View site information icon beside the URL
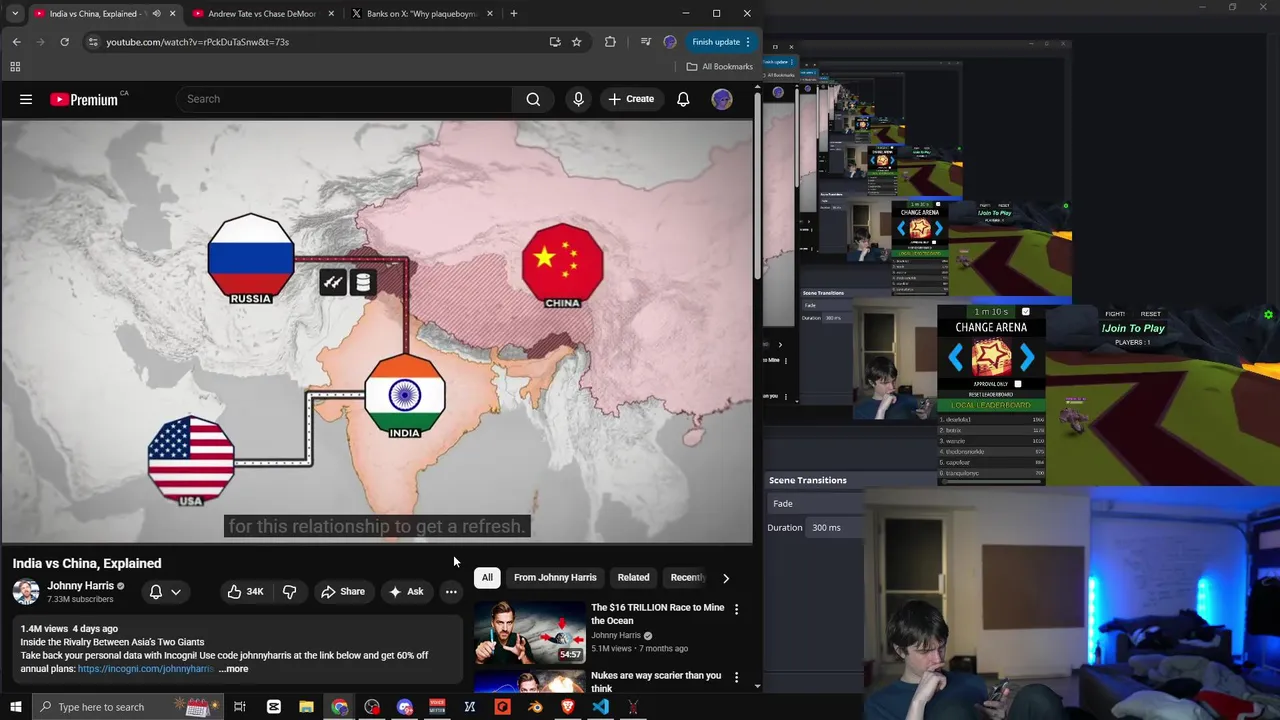The width and height of the screenshot is (1280, 720). [x=93, y=42]
